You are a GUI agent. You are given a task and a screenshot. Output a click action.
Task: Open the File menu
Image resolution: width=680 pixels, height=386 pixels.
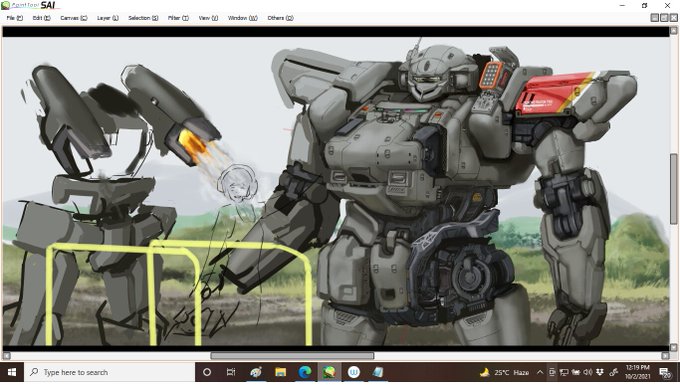click(x=14, y=18)
